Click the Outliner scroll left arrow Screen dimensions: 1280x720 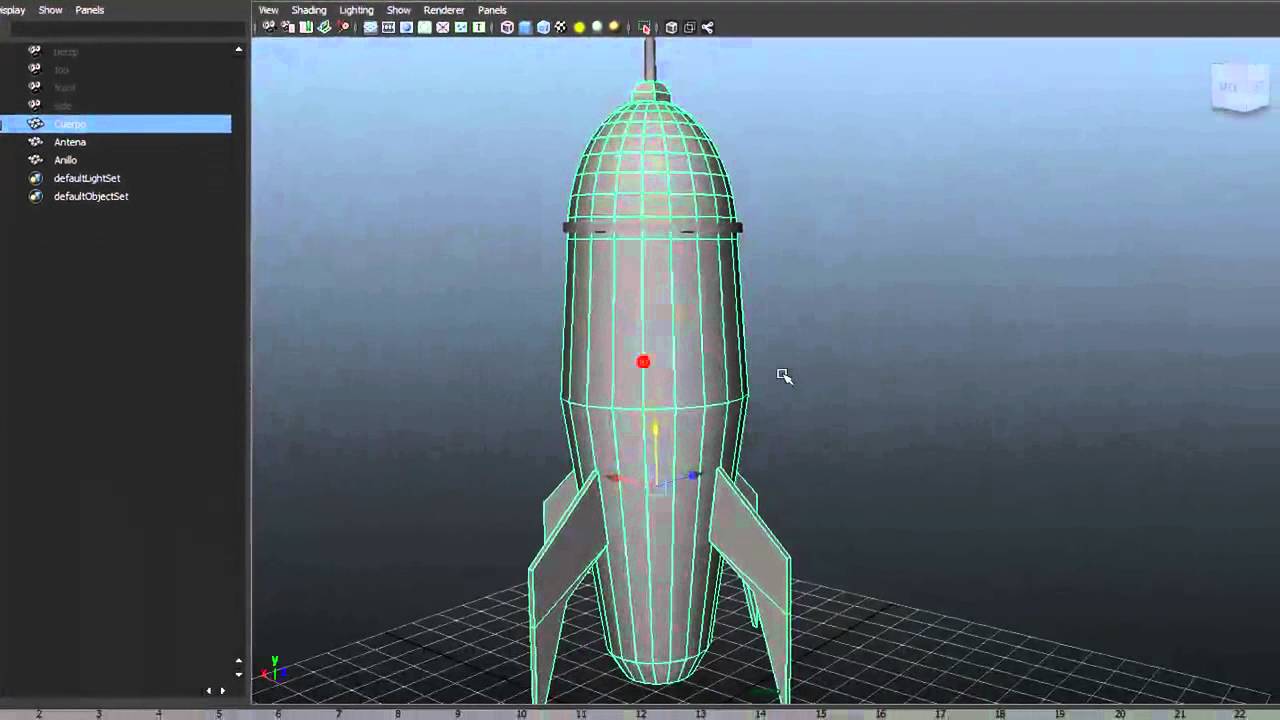click(x=209, y=690)
